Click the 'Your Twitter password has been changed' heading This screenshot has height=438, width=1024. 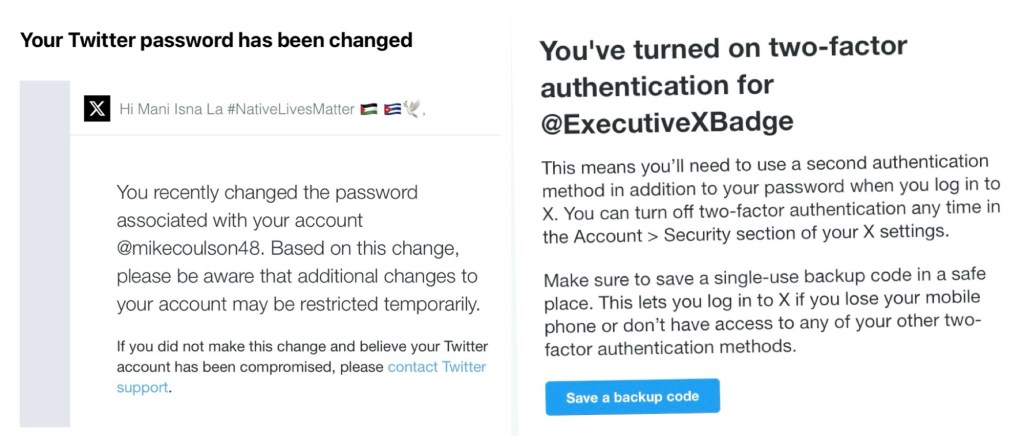click(x=216, y=41)
